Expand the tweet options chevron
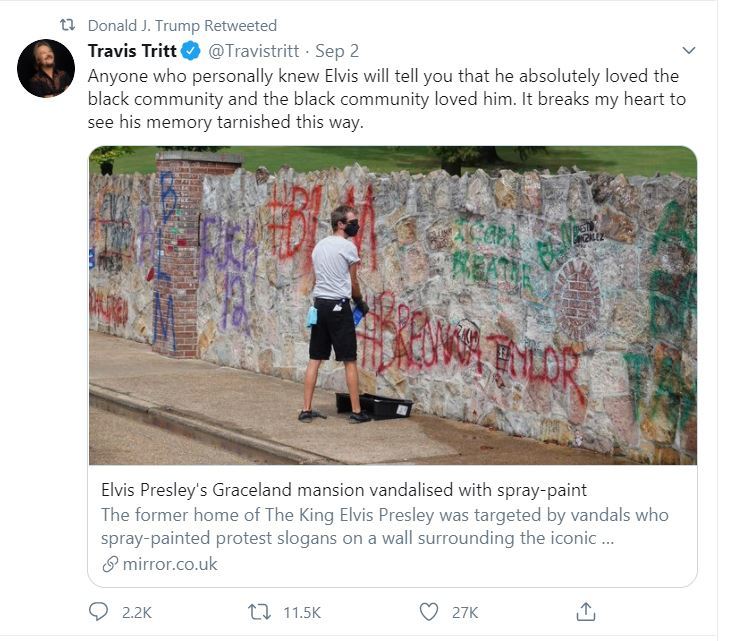This screenshot has height=641, width=751. point(688,50)
